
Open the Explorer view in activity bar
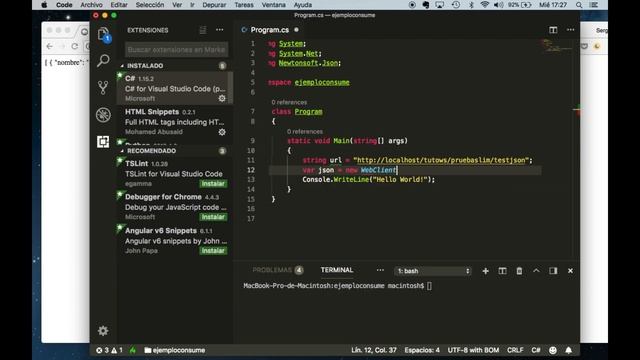pos(103,34)
